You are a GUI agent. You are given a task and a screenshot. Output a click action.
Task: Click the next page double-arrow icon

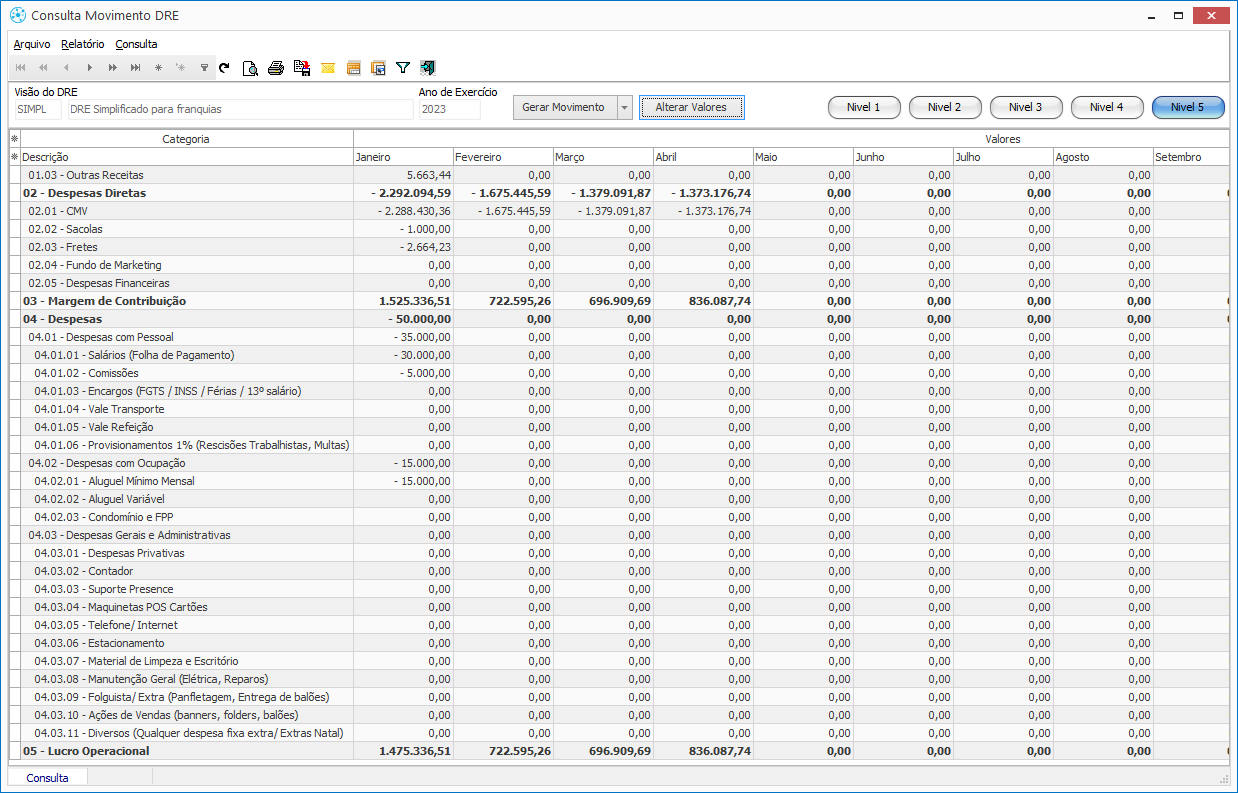point(112,68)
